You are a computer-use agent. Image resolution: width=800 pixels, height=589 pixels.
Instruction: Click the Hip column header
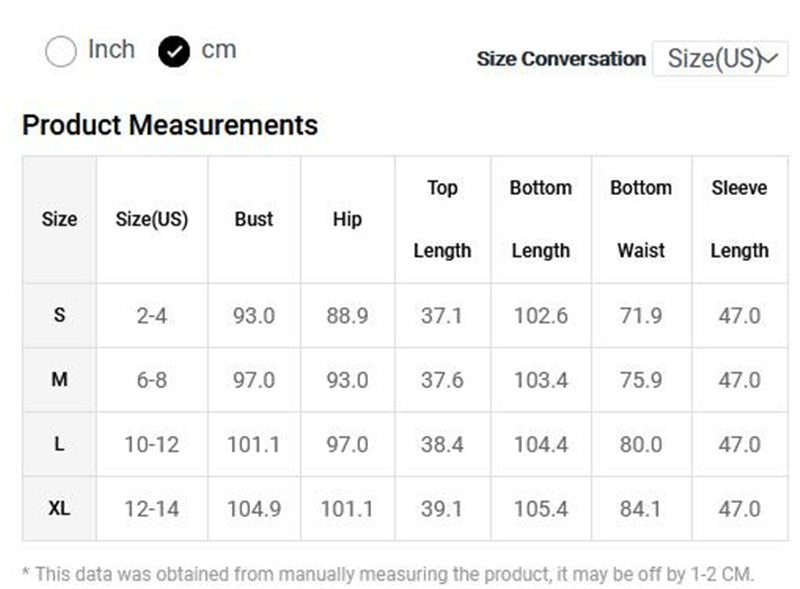(347, 219)
